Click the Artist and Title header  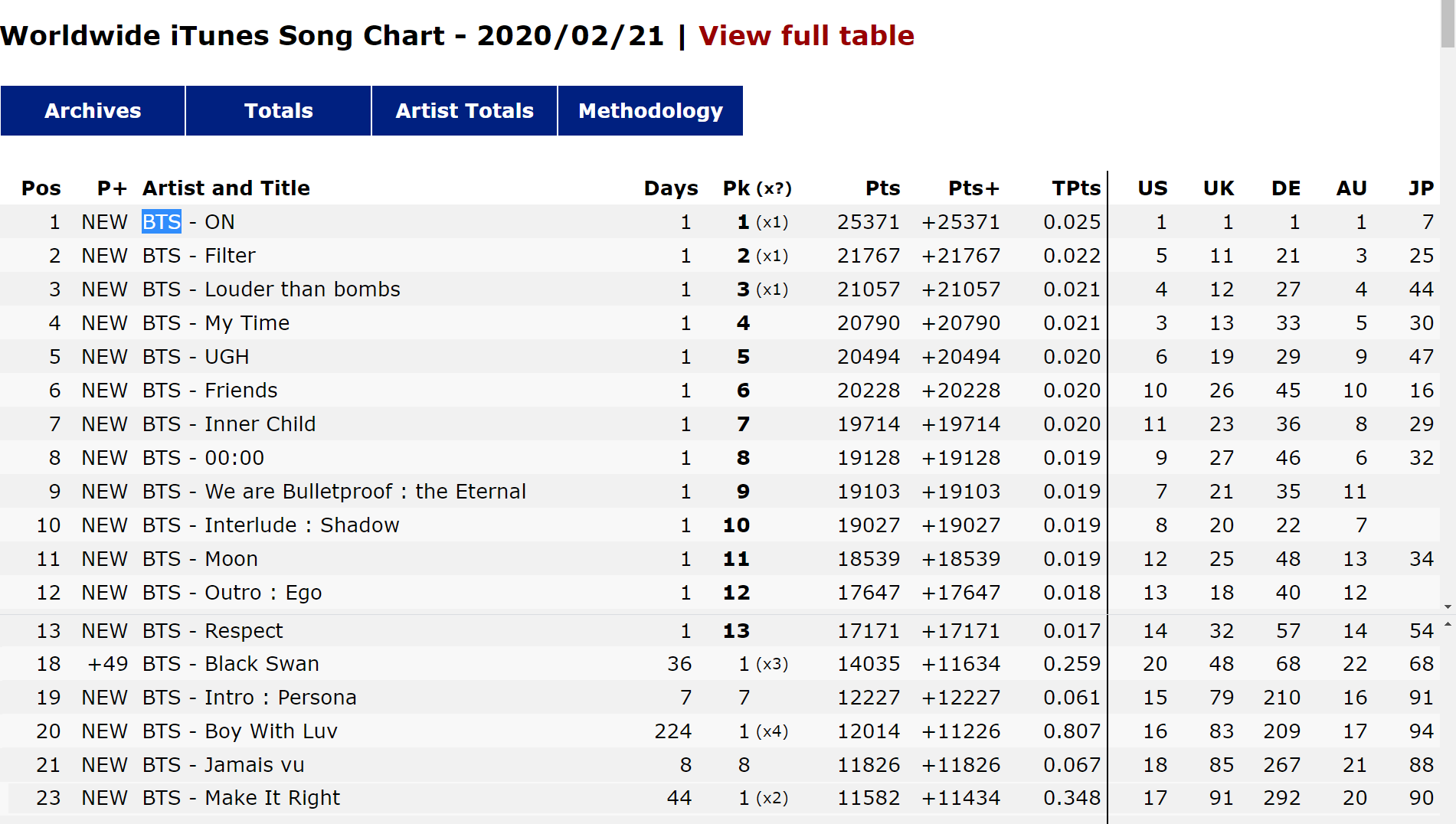pyautogui.click(x=226, y=188)
